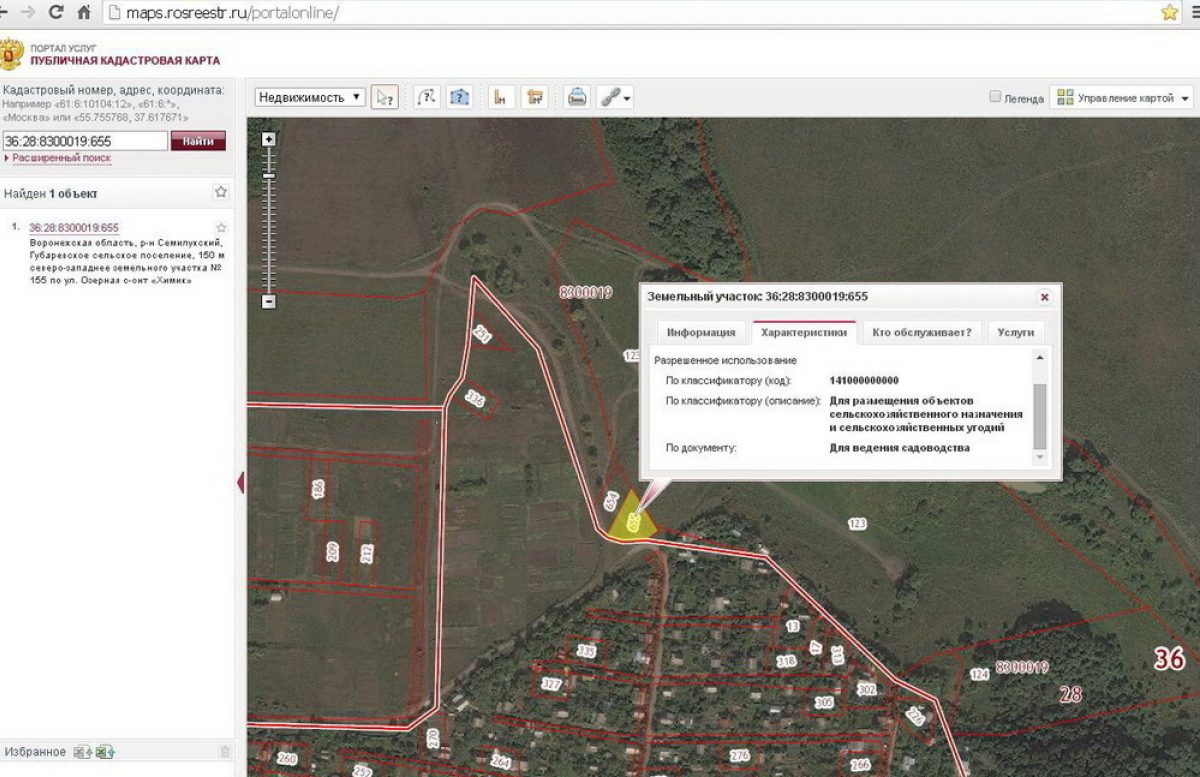Collapse the left sidebar panel arrow
The width and height of the screenshot is (1200, 777).
(x=241, y=484)
